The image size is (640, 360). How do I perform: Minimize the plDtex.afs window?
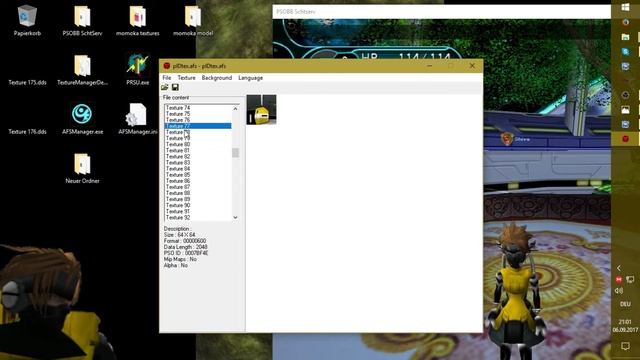(x=429, y=66)
